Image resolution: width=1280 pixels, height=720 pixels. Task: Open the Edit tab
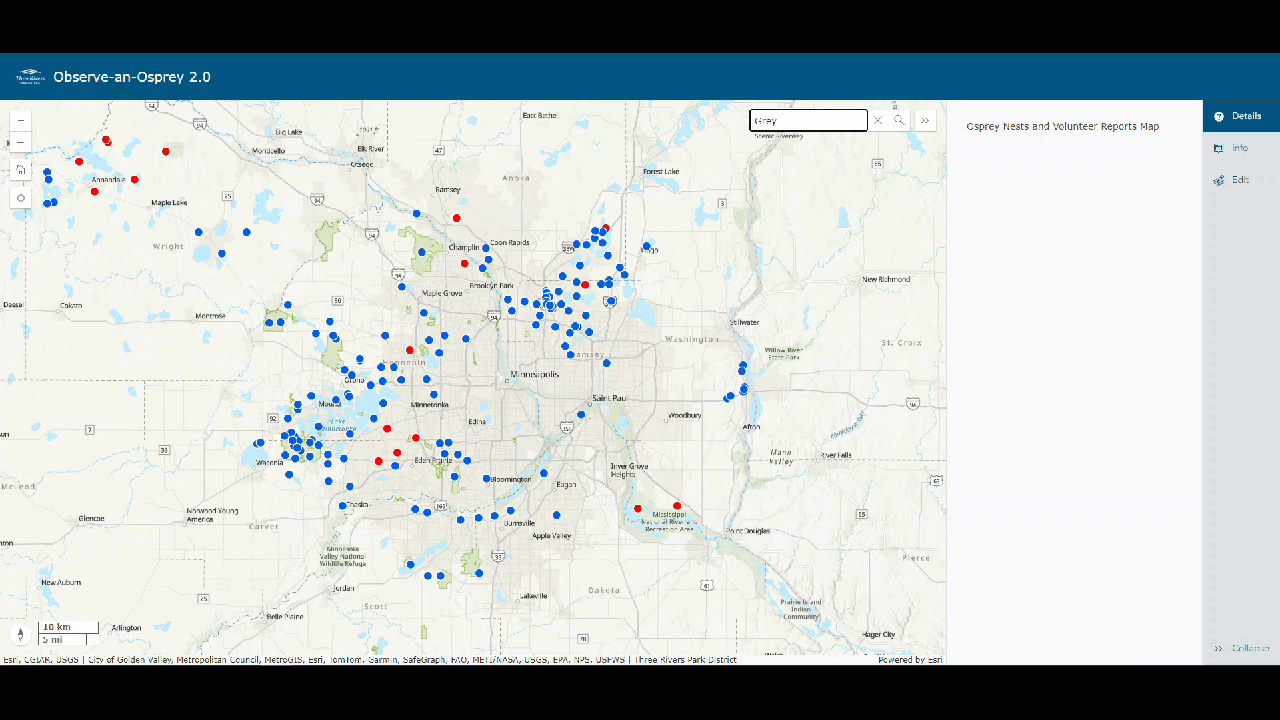tap(1241, 180)
